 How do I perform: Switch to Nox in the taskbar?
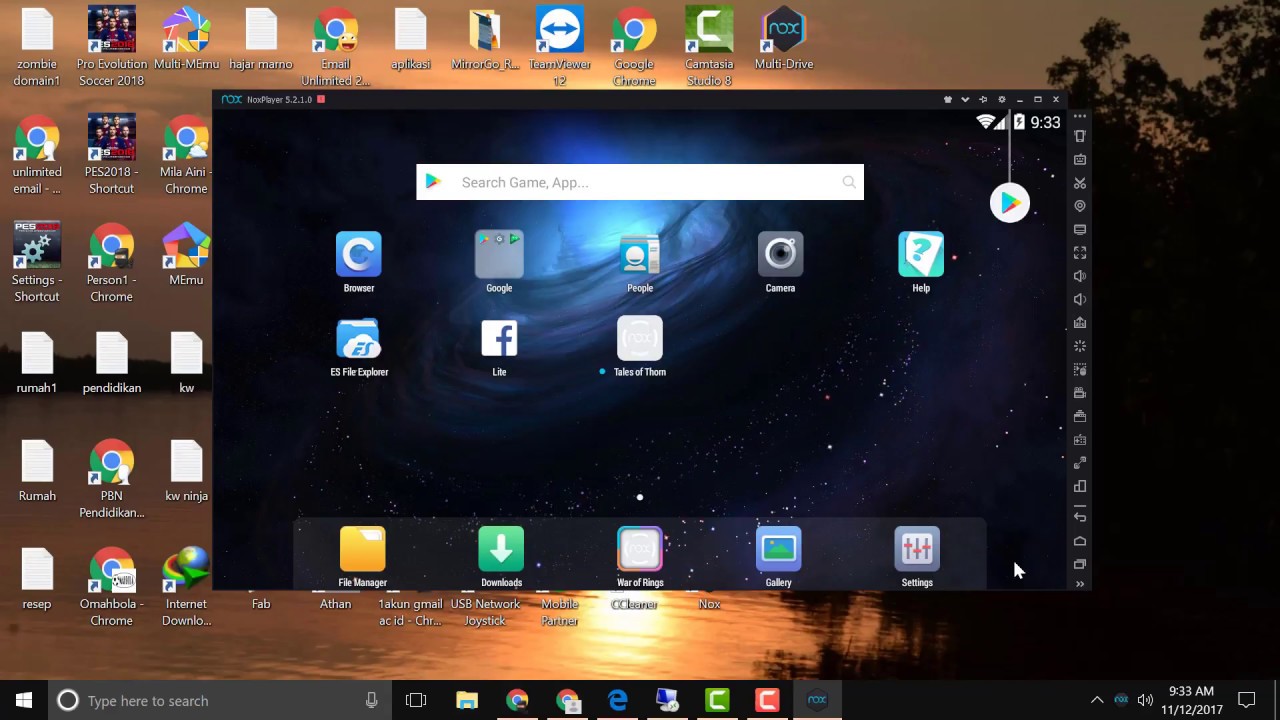(817, 700)
